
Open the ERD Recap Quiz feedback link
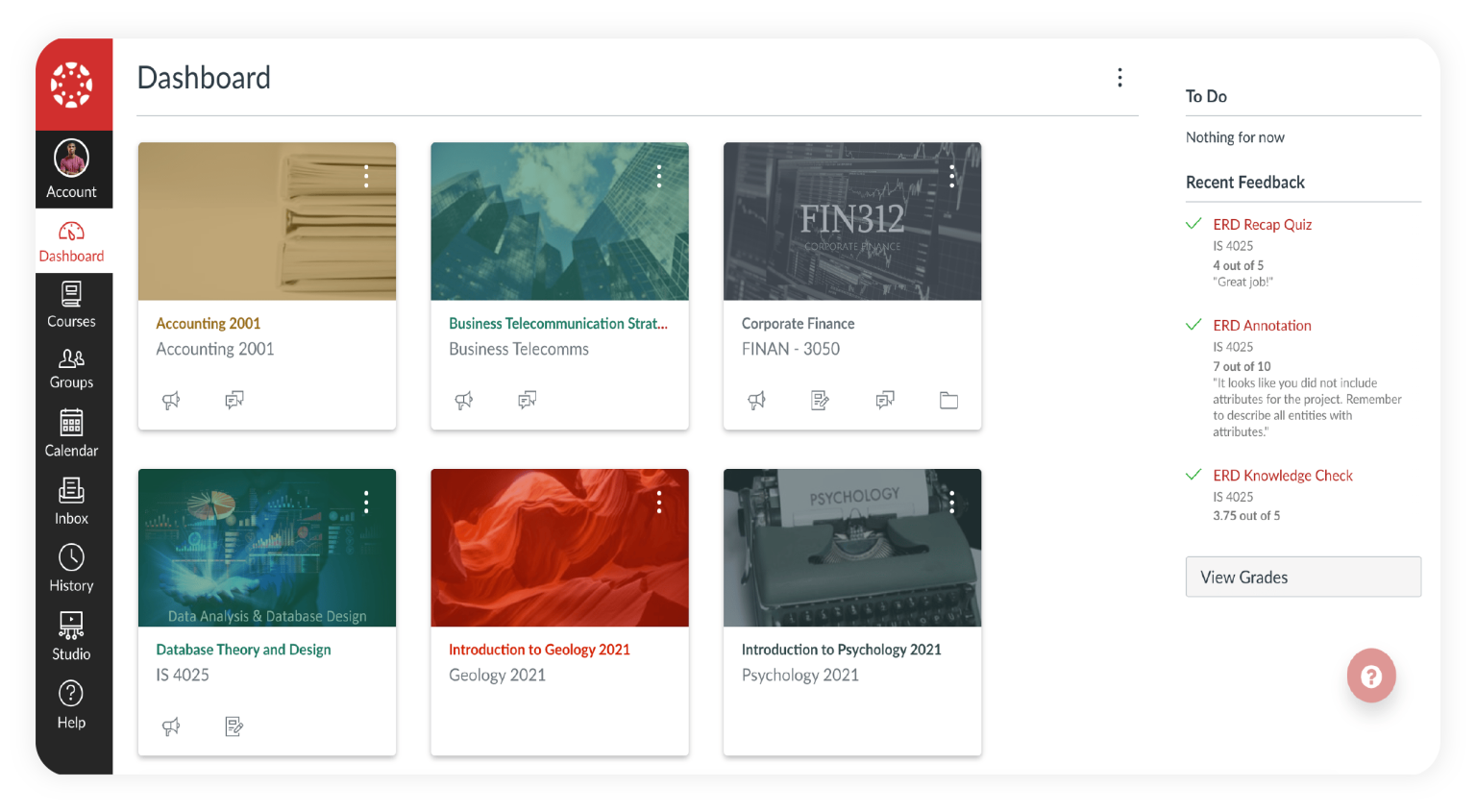tap(1262, 224)
